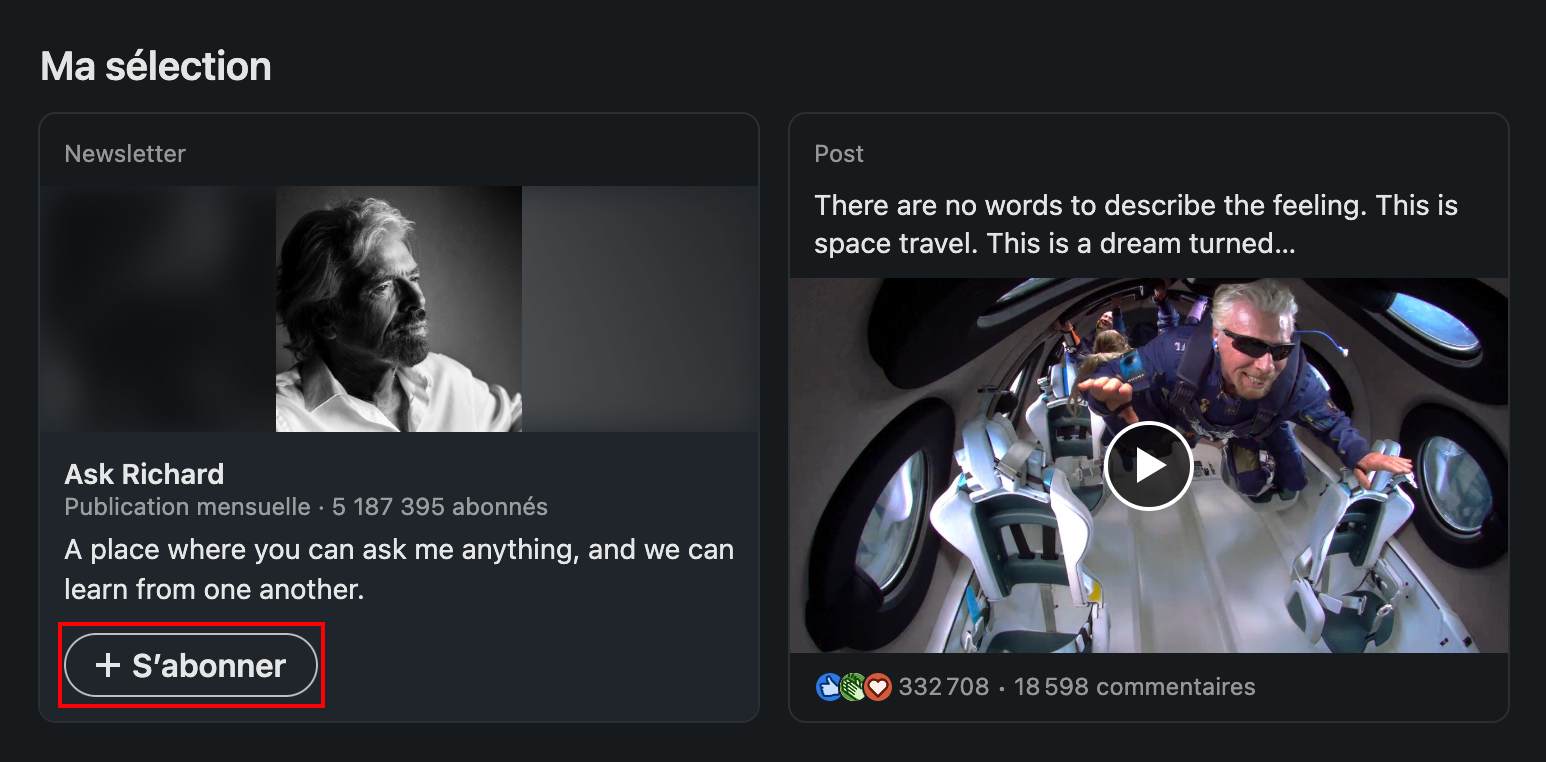Click the black-and-white portrait newsletter image
The image size is (1546, 762).
pyautogui.click(x=399, y=309)
